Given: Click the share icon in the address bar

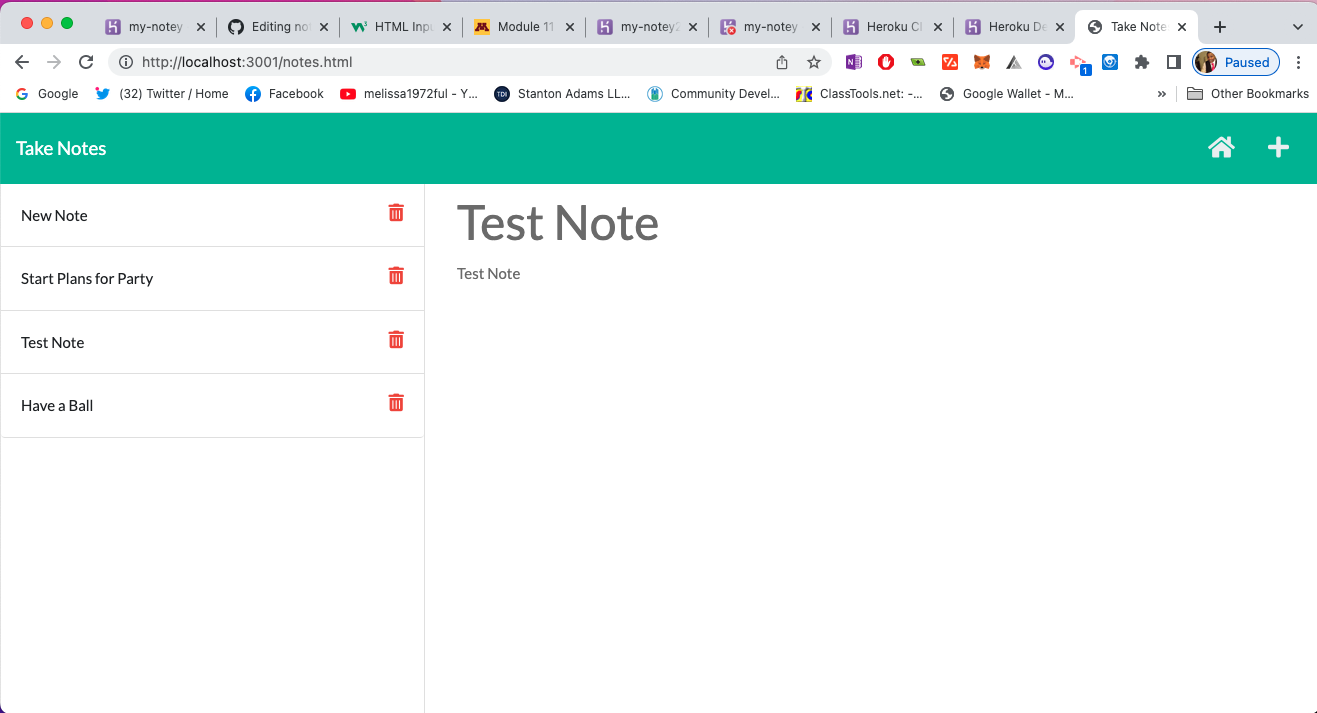Looking at the screenshot, I should coord(781,61).
